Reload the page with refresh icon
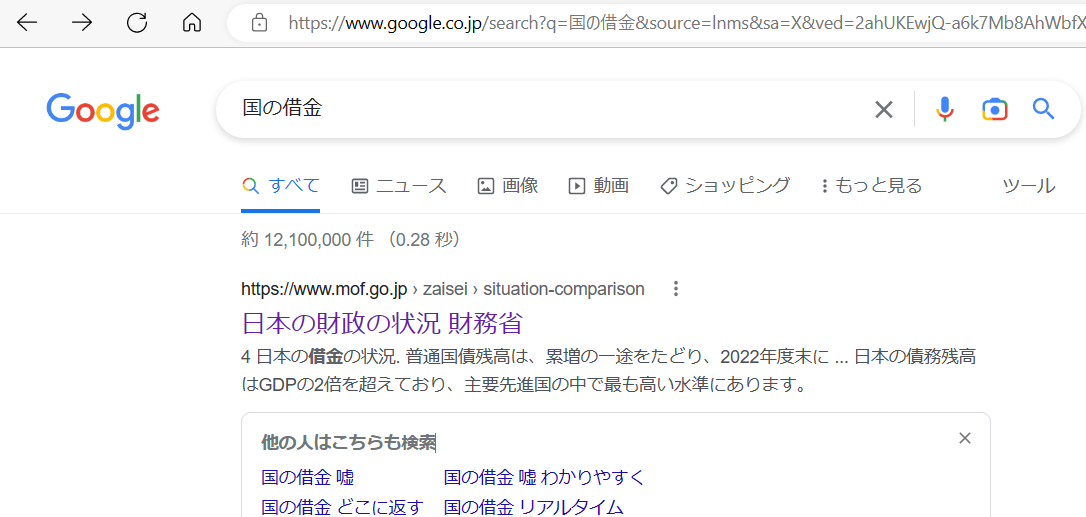Viewport: 1086px width, 517px height. (137, 22)
